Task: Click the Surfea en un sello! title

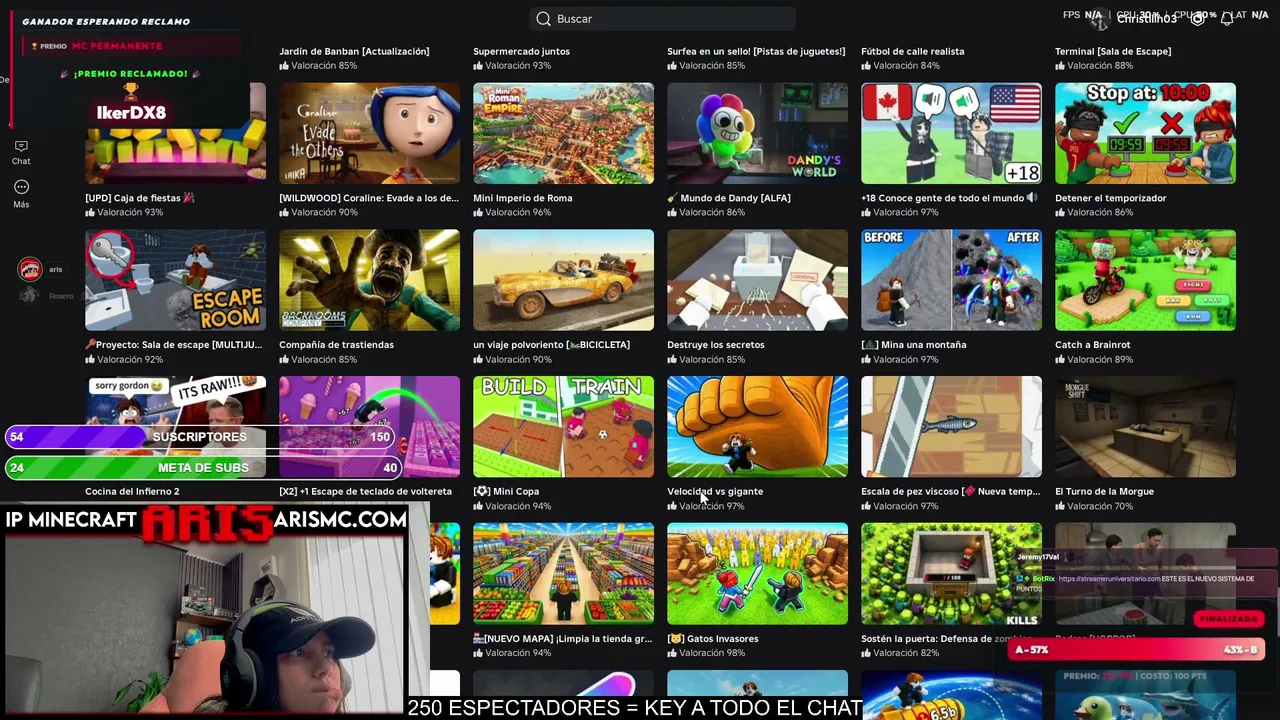Action: 756,51
